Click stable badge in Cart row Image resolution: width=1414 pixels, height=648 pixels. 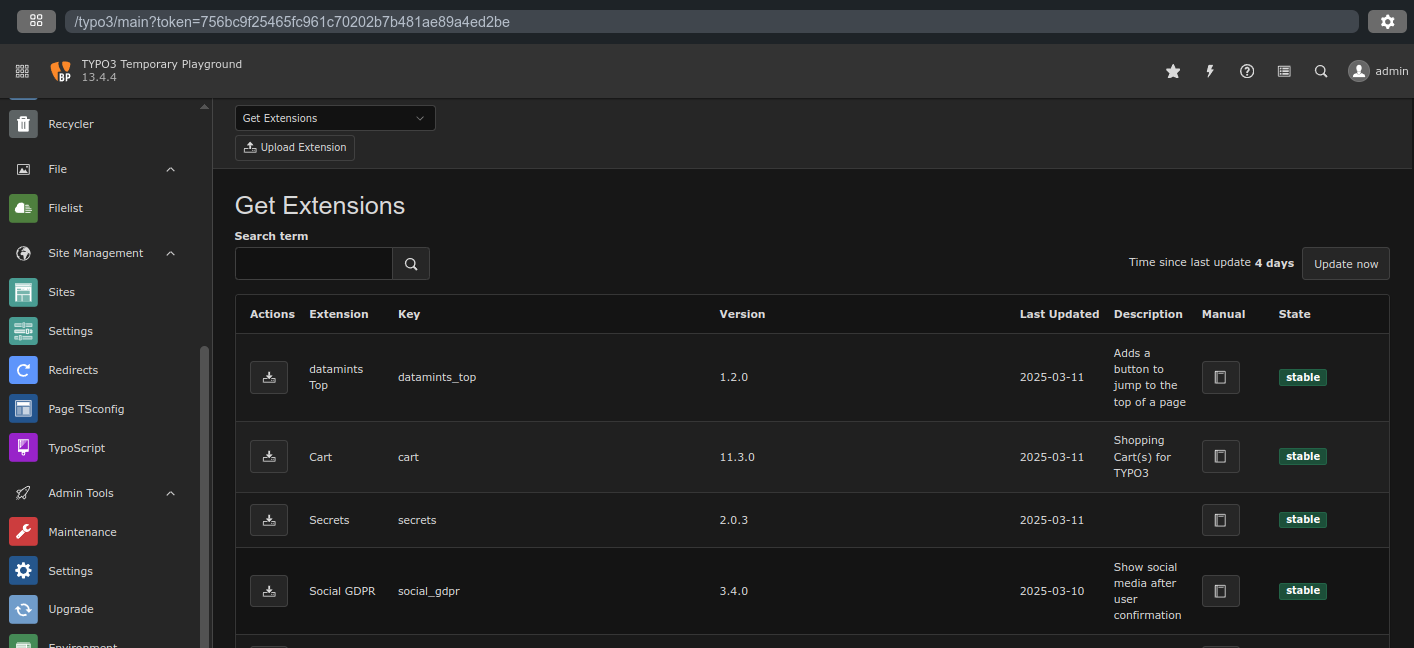1303,456
